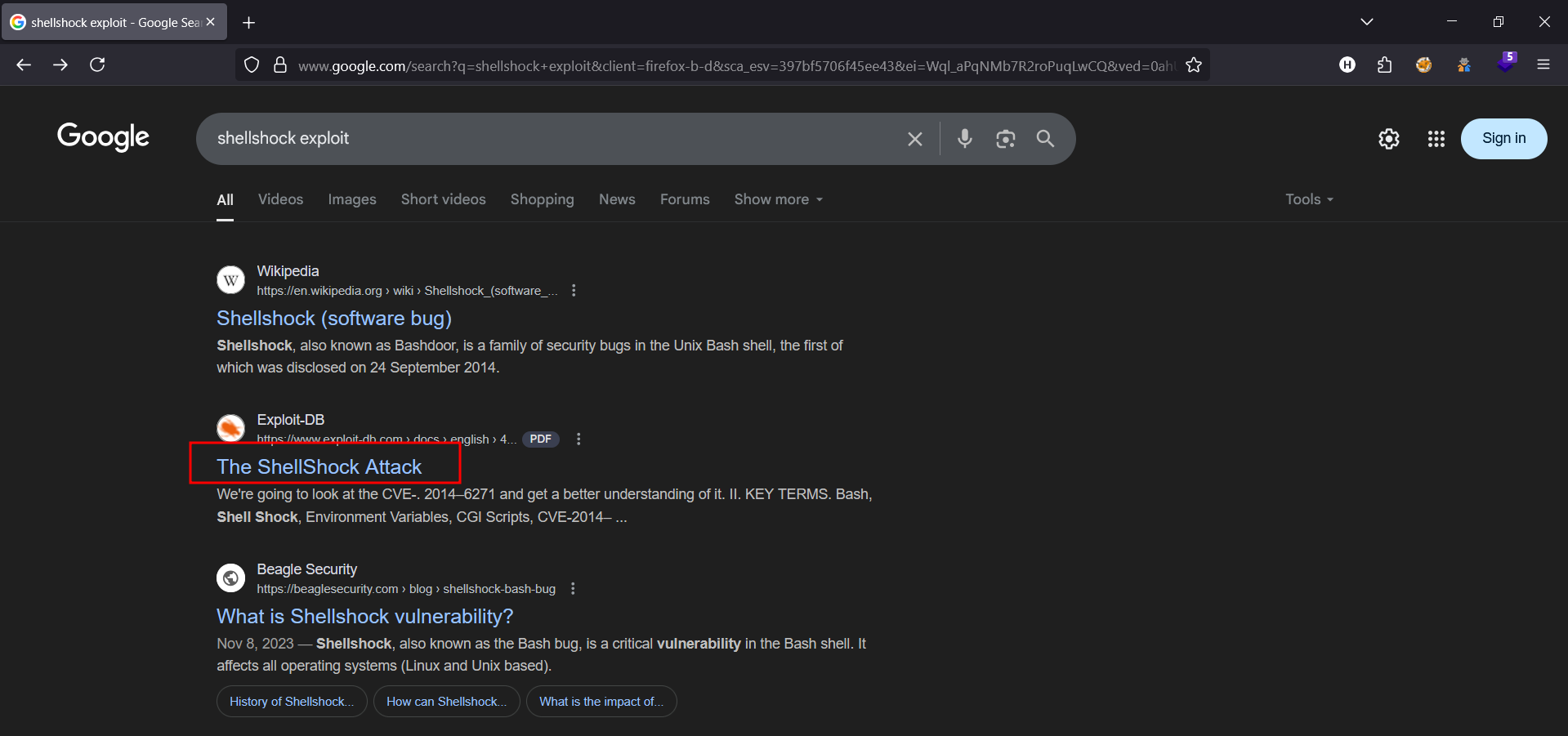Image resolution: width=1568 pixels, height=736 pixels.
Task: Open the Firefox hamburger menu
Action: [x=1543, y=65]
